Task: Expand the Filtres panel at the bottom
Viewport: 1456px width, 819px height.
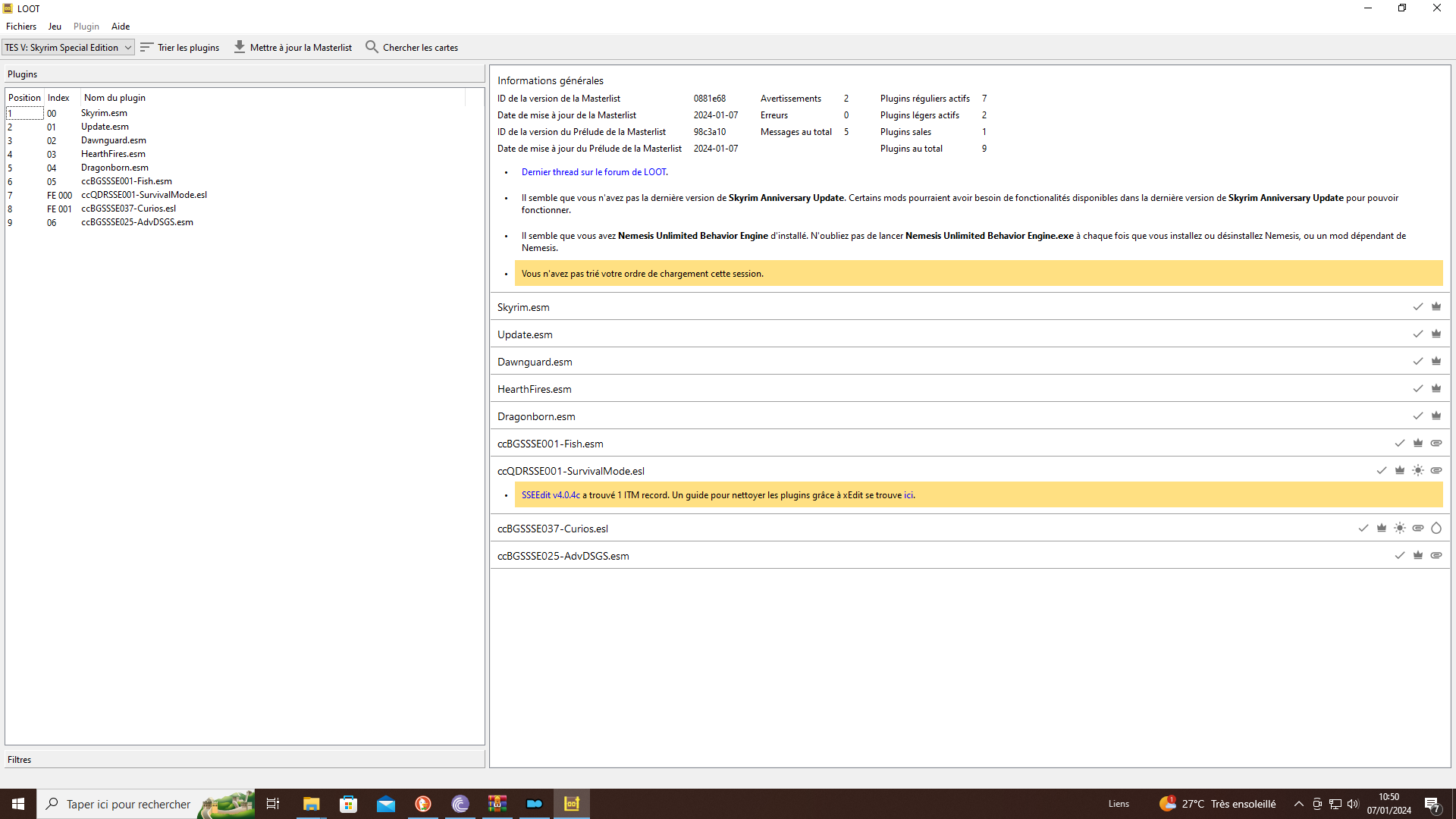Action: [19, 759]
